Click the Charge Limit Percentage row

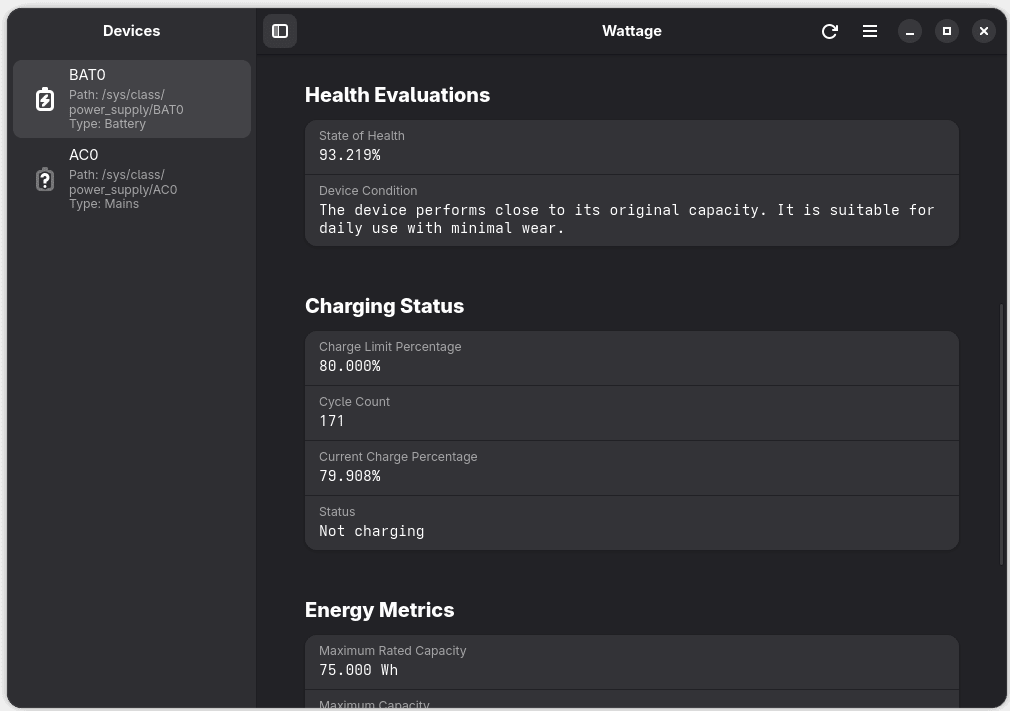[631, 358]
